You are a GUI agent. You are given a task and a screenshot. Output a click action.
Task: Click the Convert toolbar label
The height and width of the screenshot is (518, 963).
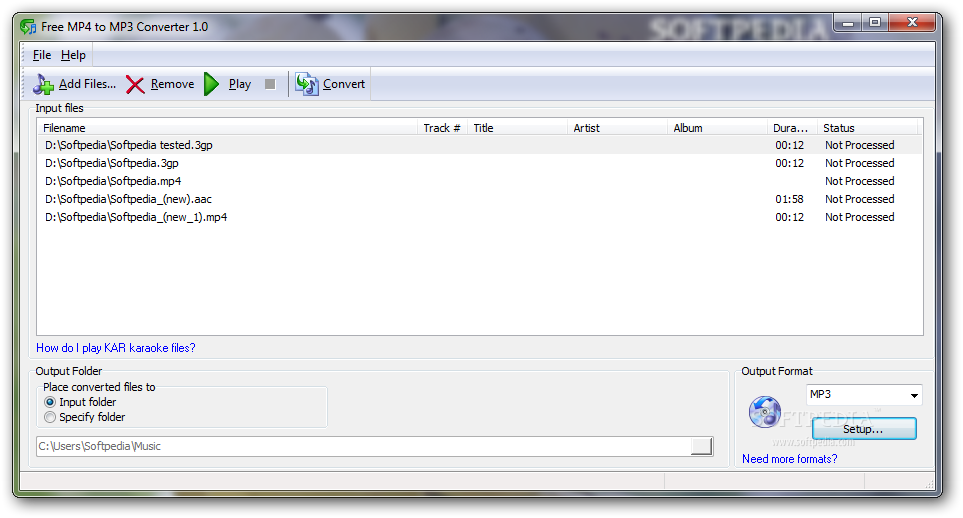coord(343,84)
